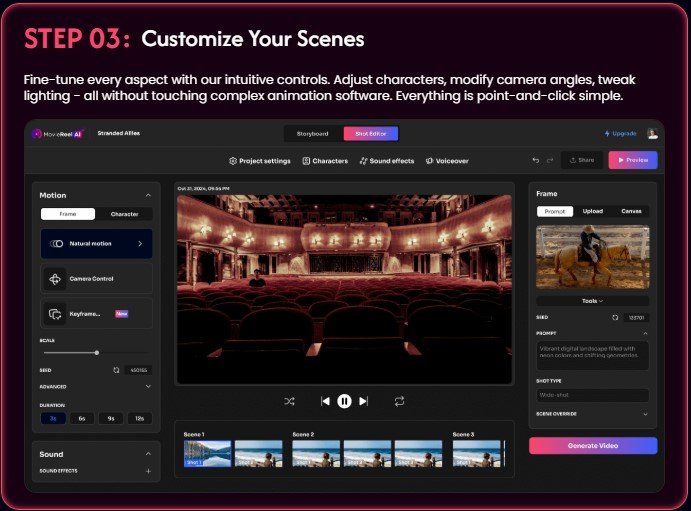Randomize the seed in the Motion panel
This screenshot has height=511, width=691.
[117, 370]
